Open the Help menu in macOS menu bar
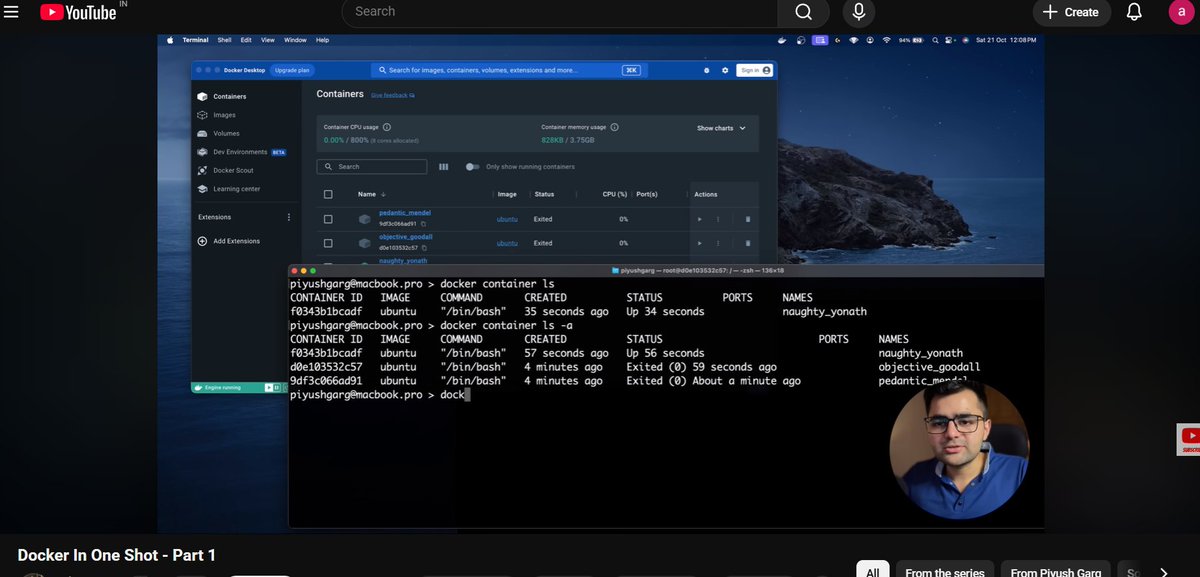 coord(322,40)
